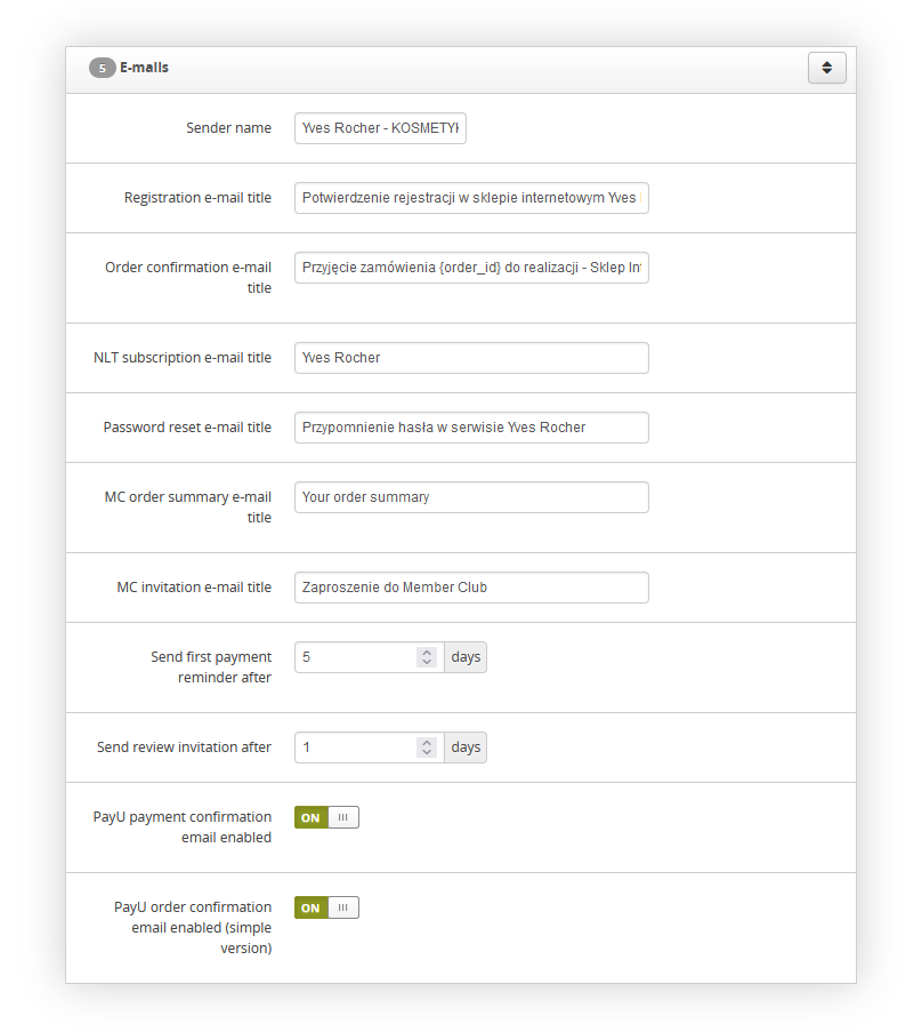Click the Send first payment reminder after label
This screenshot has height=1033, width=920.
pos(211,667)
